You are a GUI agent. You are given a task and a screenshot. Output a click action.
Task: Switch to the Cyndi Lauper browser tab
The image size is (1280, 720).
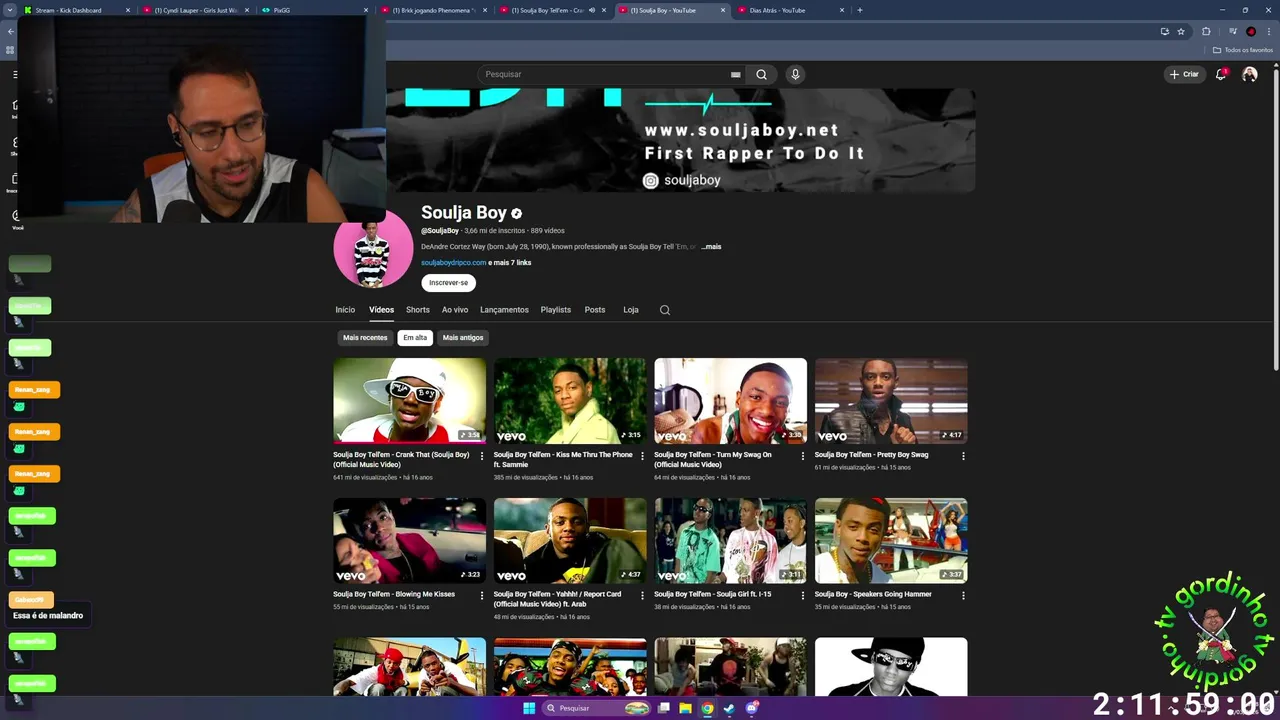coord(196,10)
